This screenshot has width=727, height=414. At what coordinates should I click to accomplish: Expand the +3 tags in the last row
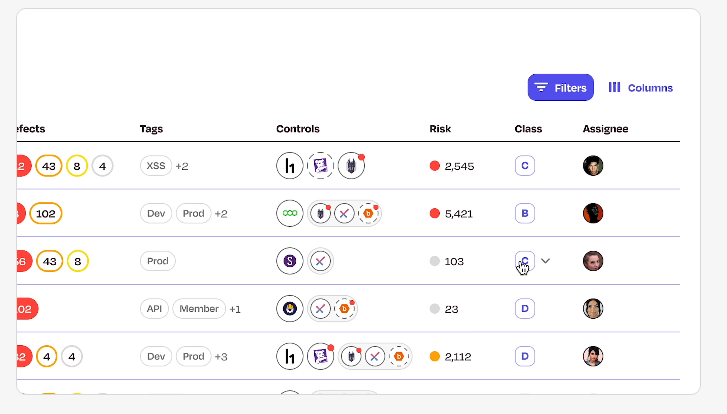(221, 357)
